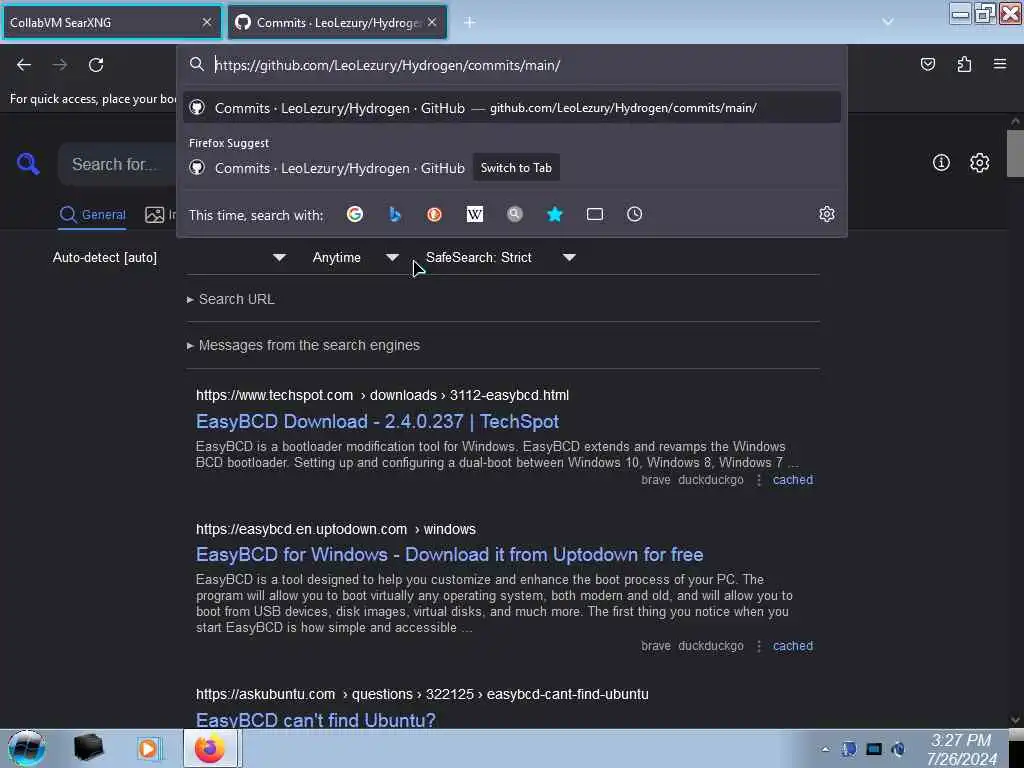1024x768 pixels.
Task: Click the page vertical scrollbar thumb
Action: (x=1015, y=153)
